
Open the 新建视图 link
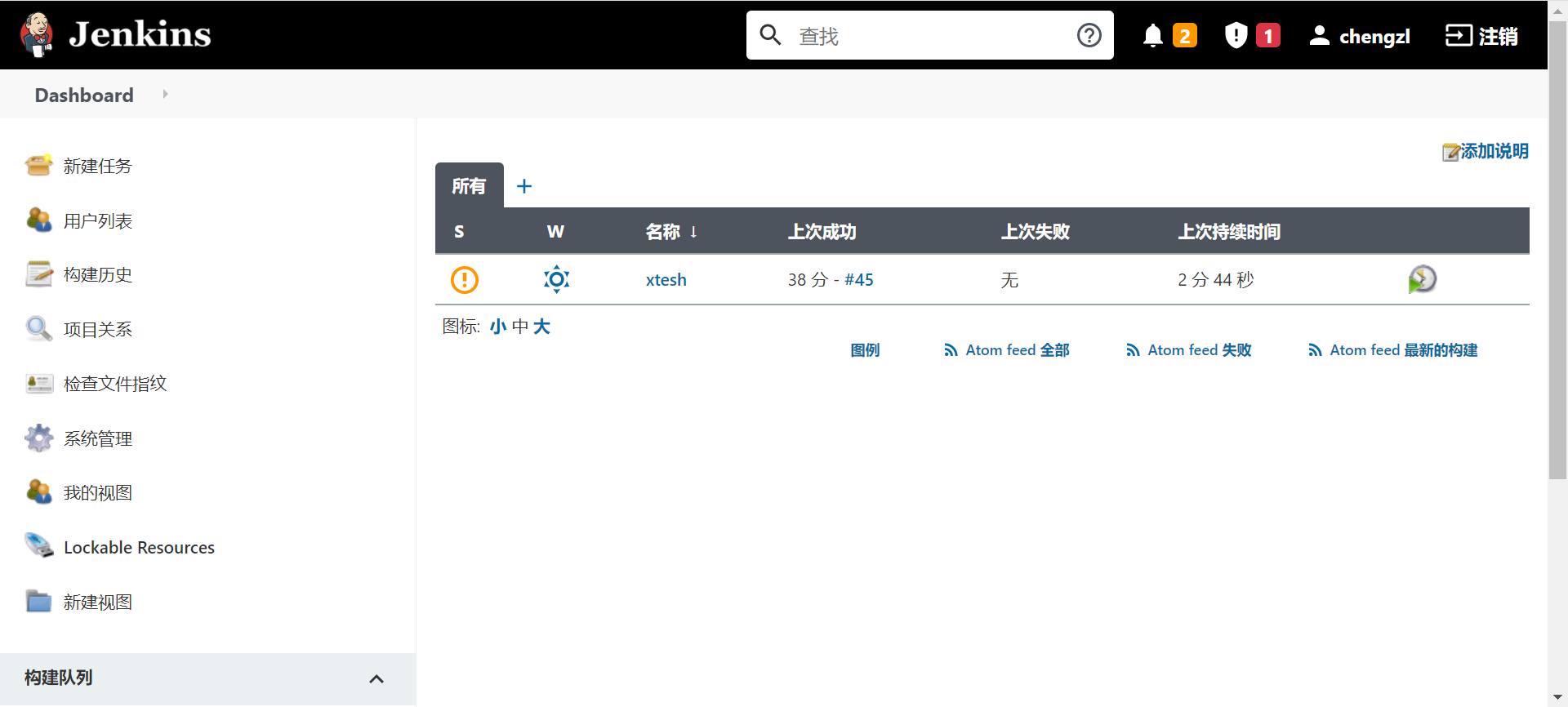click(x=98, y=602)
